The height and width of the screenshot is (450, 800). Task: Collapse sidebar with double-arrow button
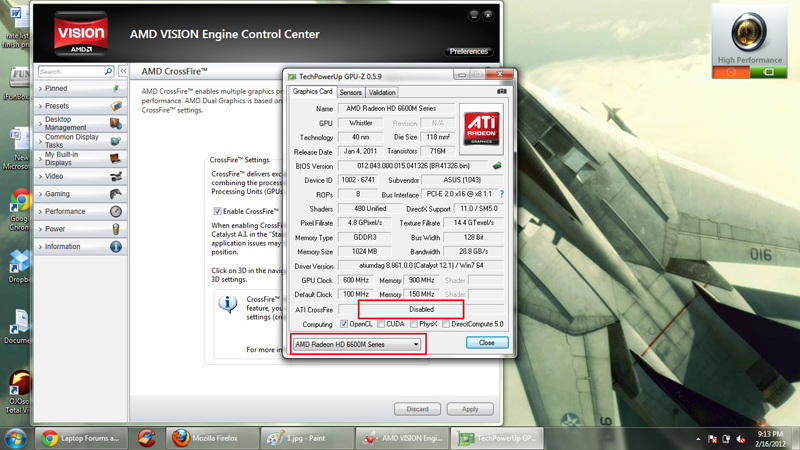tap(123, 71)
